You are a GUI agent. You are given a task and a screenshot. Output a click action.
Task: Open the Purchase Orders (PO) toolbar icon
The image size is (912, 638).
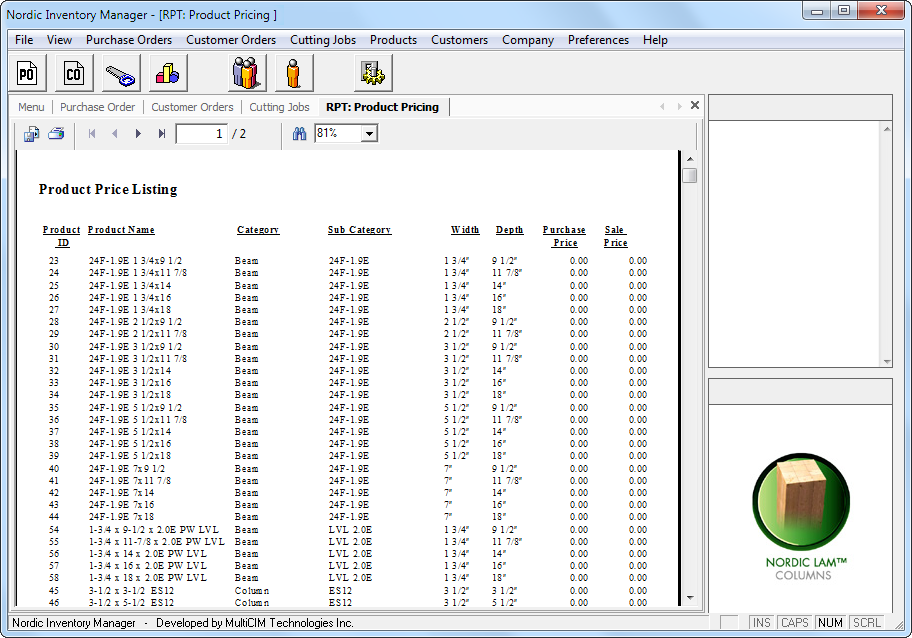point(27,73)
